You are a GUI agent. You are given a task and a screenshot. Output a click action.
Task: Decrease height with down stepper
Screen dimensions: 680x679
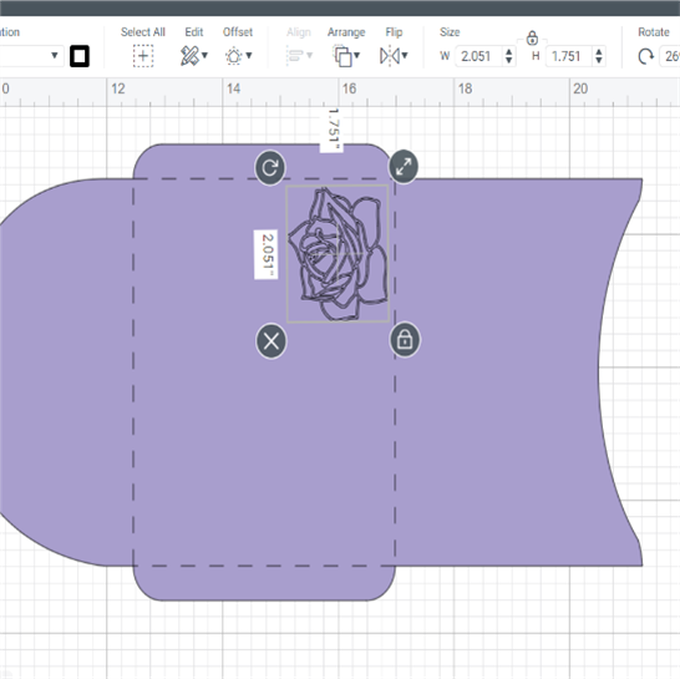pyautogui.click(x=599, y=61)
